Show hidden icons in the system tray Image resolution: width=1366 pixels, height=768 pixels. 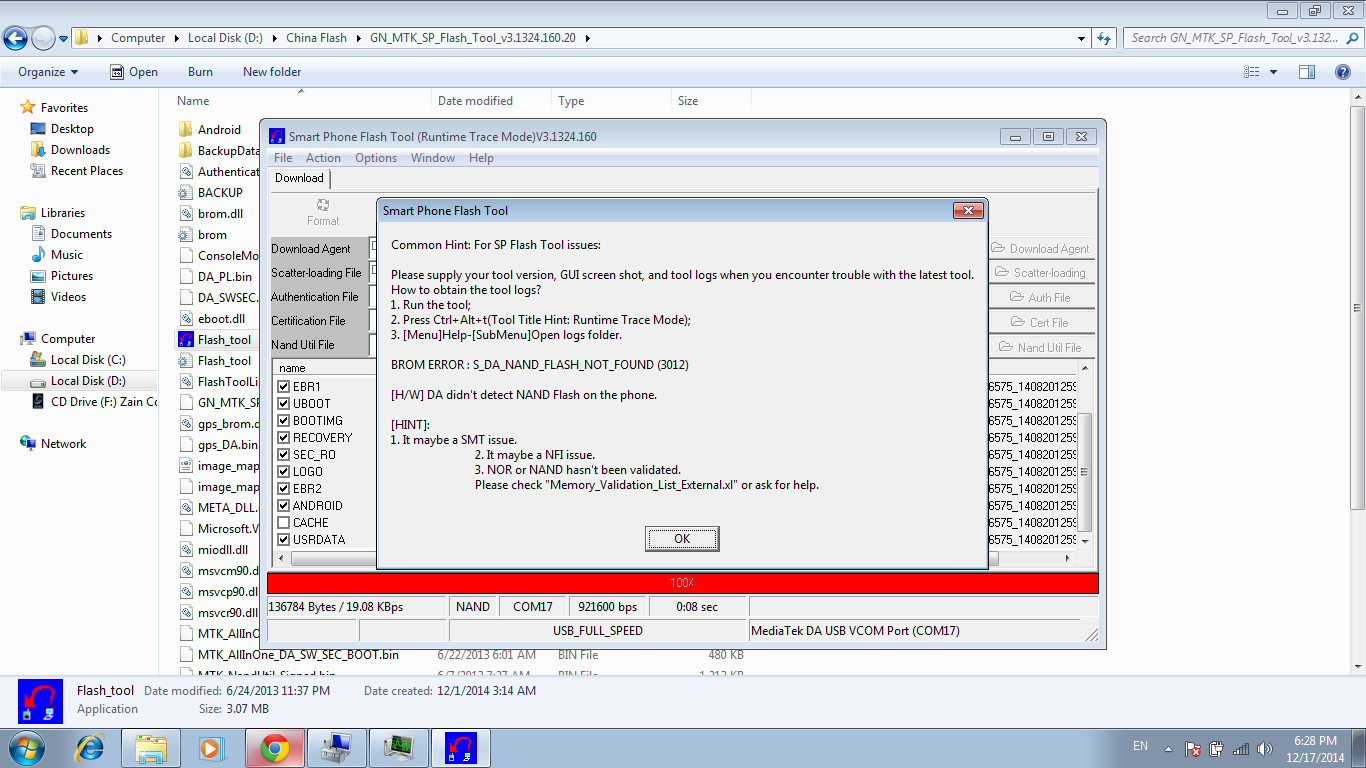pyautogui.click(x=1168, y=748)
